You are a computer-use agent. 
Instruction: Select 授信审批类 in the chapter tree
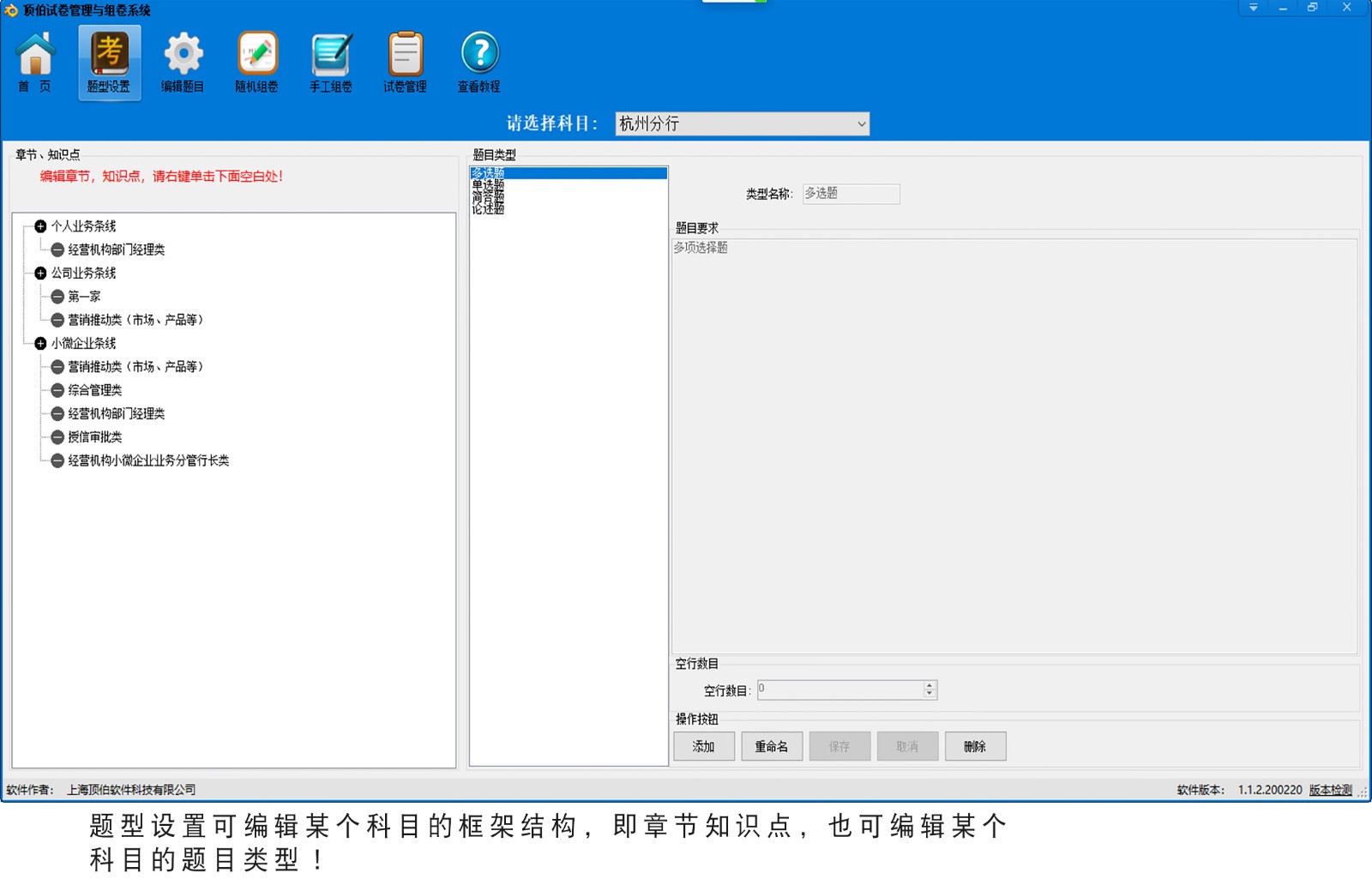click(95, 437)
